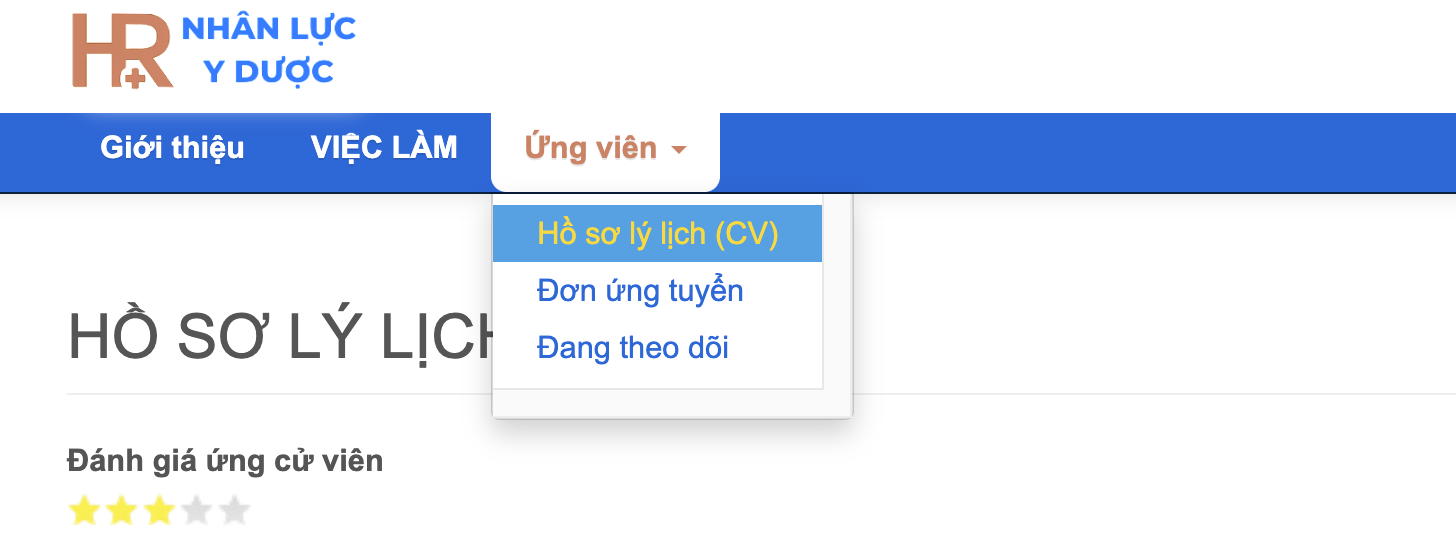Set rating to two stars
The width and height of the screenshot is (1456, 546).
click(x=122, y=512)
